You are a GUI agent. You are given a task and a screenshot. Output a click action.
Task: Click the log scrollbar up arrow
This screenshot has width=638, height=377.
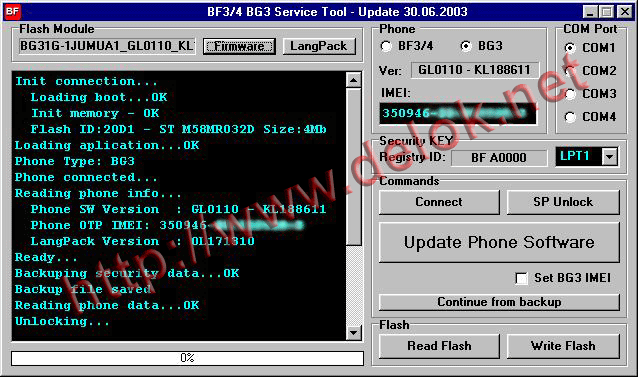coord(353,80)
